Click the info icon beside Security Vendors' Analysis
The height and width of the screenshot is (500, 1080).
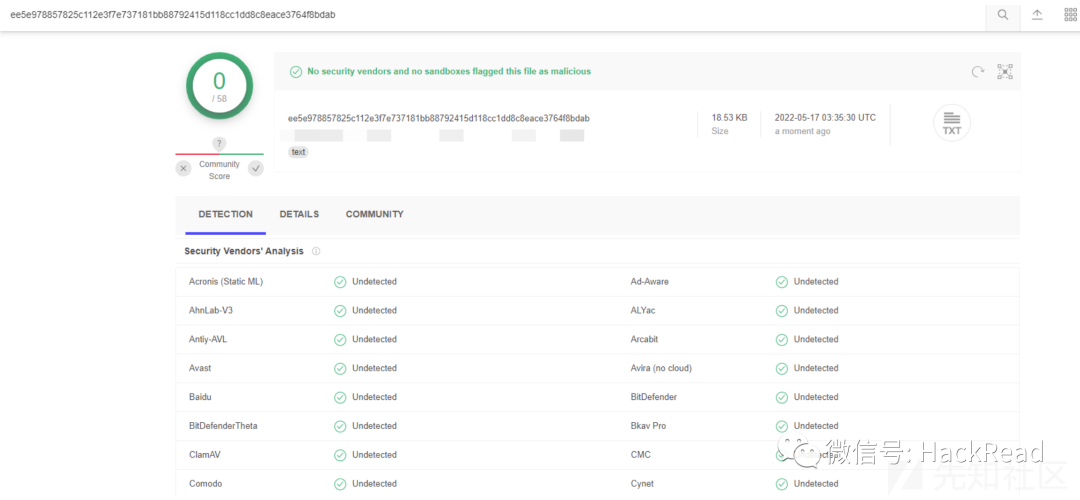point(316,251)
